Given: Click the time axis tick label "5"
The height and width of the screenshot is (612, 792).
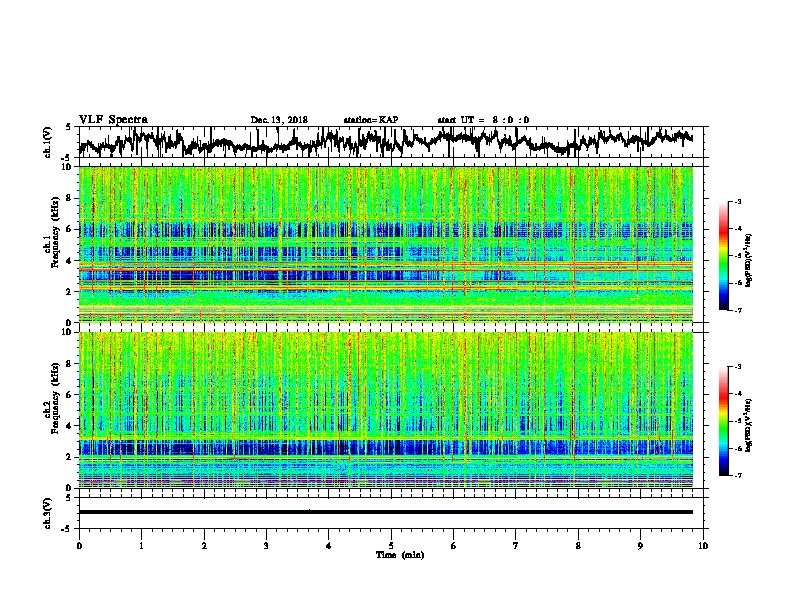Looking at the screenshot, I should pyautogui.click(x=391, y=546).
